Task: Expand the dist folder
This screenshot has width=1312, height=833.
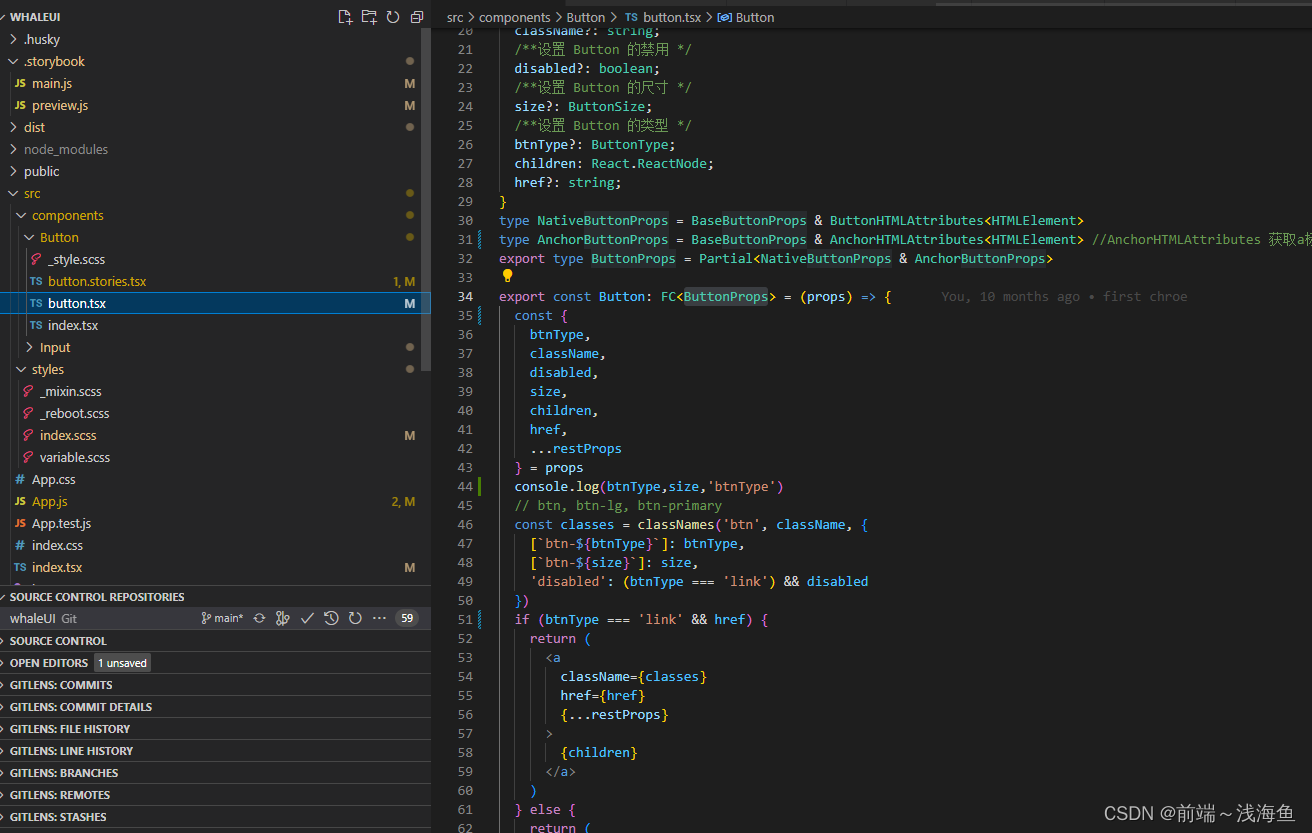Action: [x=14, y=127]
